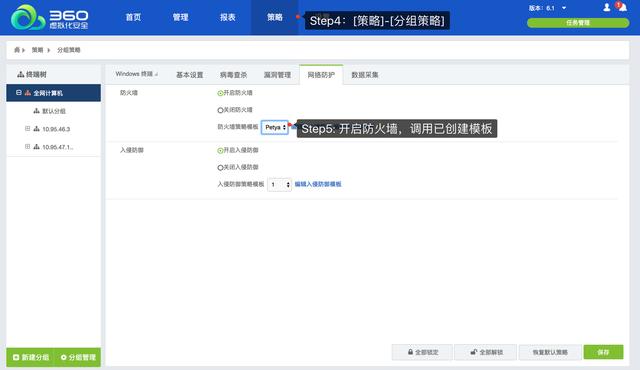Viewport: 640px width, 370px height.
Task: Open the 首页 navigation menu
Action: 133,17
